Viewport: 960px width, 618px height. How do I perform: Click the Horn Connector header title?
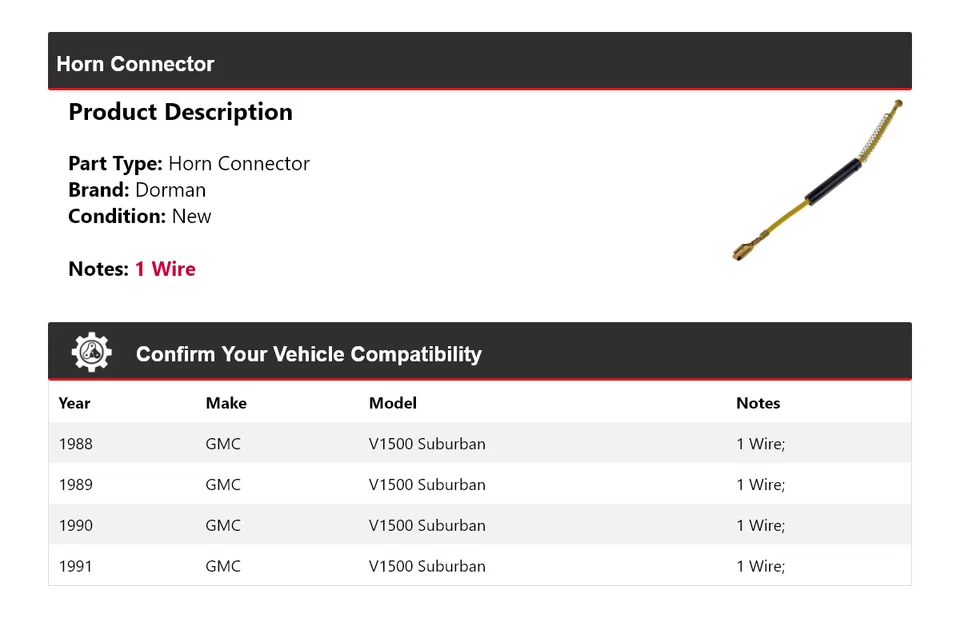[x=135, y=64]
